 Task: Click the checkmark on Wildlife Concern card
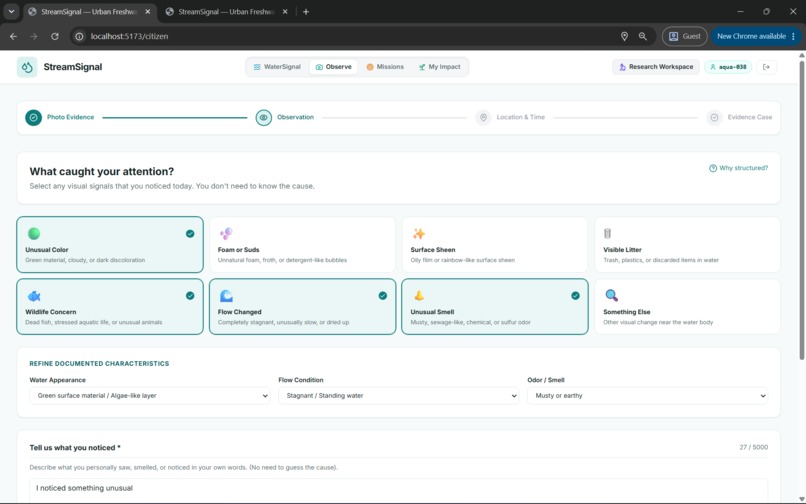point(190,296)
